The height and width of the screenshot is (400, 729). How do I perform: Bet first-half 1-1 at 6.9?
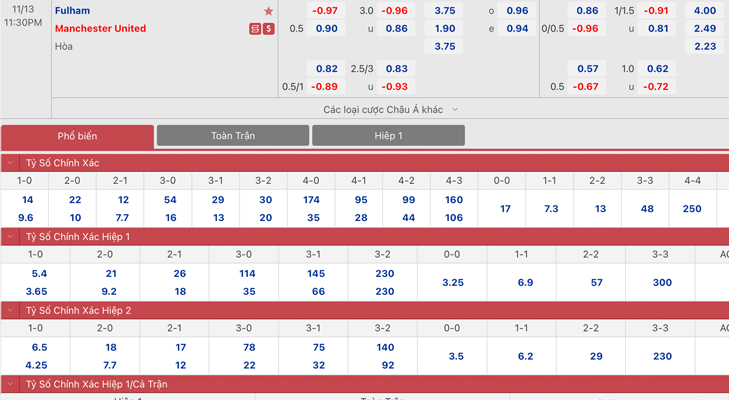525,282
